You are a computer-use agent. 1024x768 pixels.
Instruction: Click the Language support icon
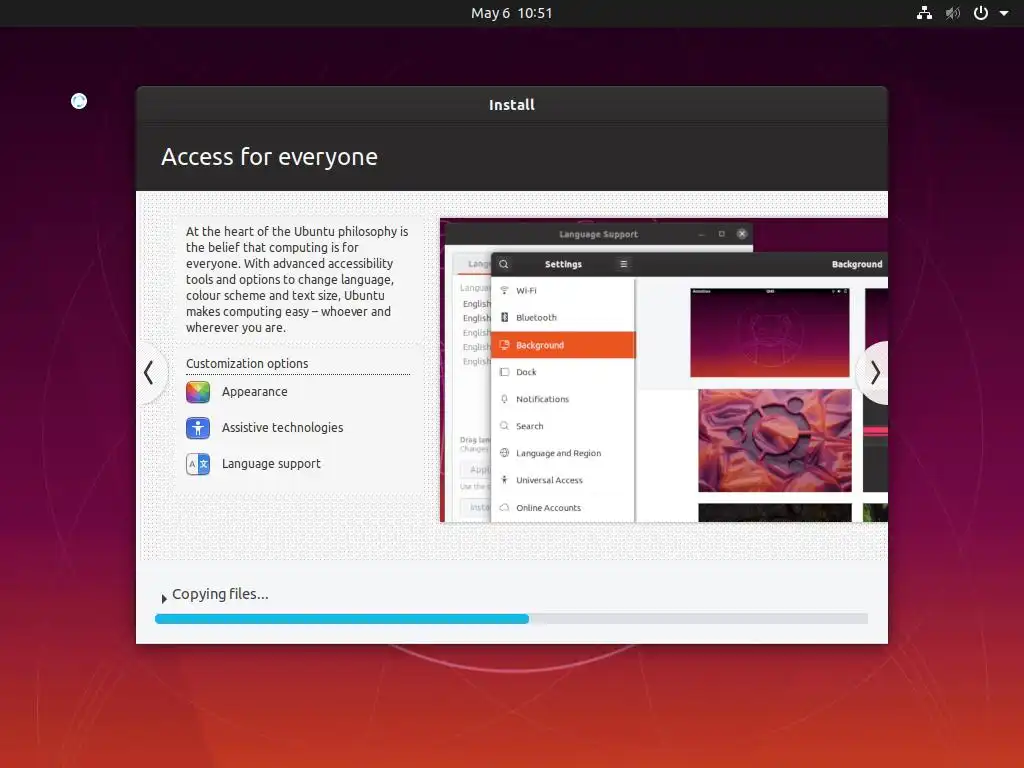198,464
